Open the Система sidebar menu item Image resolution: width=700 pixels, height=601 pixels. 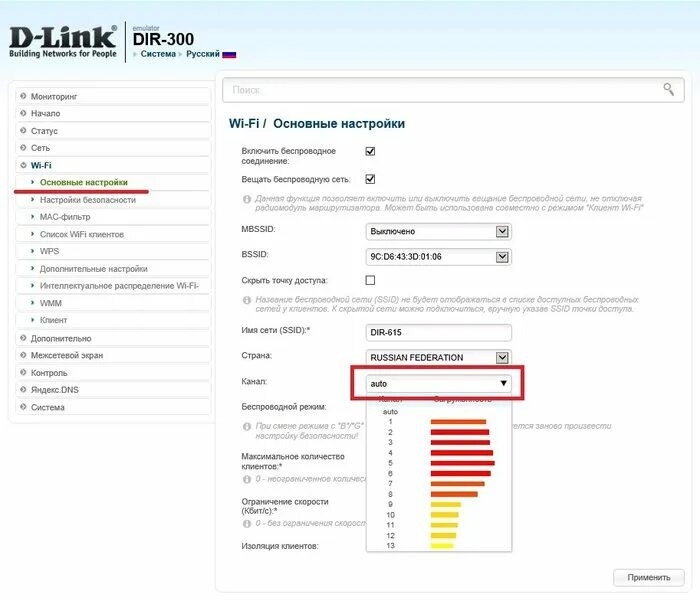(112, 407)
